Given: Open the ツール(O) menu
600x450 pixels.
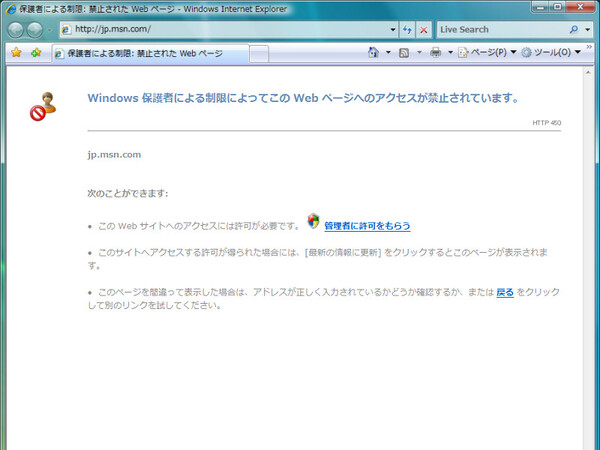Looking at the screenshot, I should pyautogui.click(x=551, y=52).
